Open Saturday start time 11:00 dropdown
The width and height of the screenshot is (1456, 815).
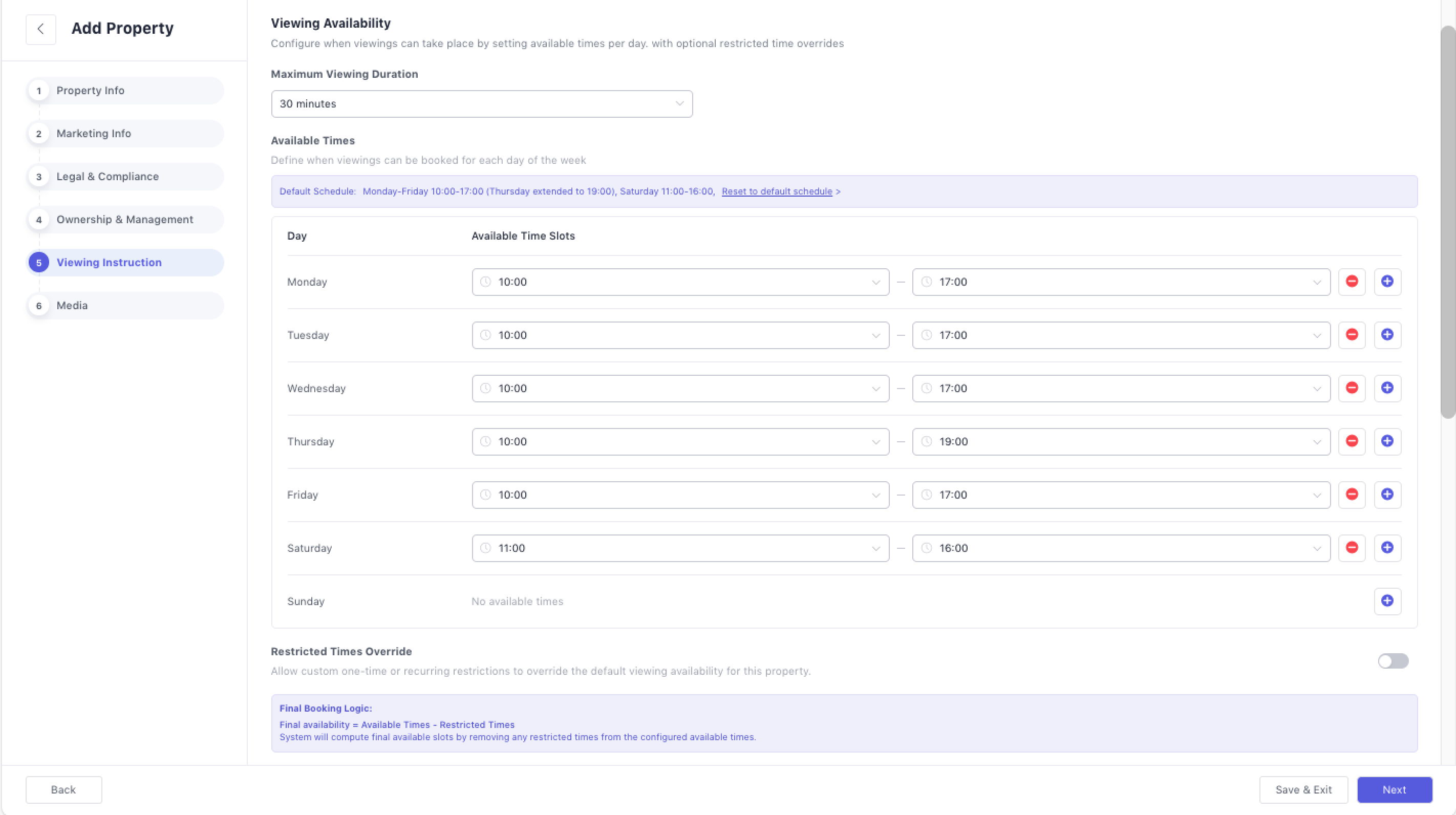point(680,548)
